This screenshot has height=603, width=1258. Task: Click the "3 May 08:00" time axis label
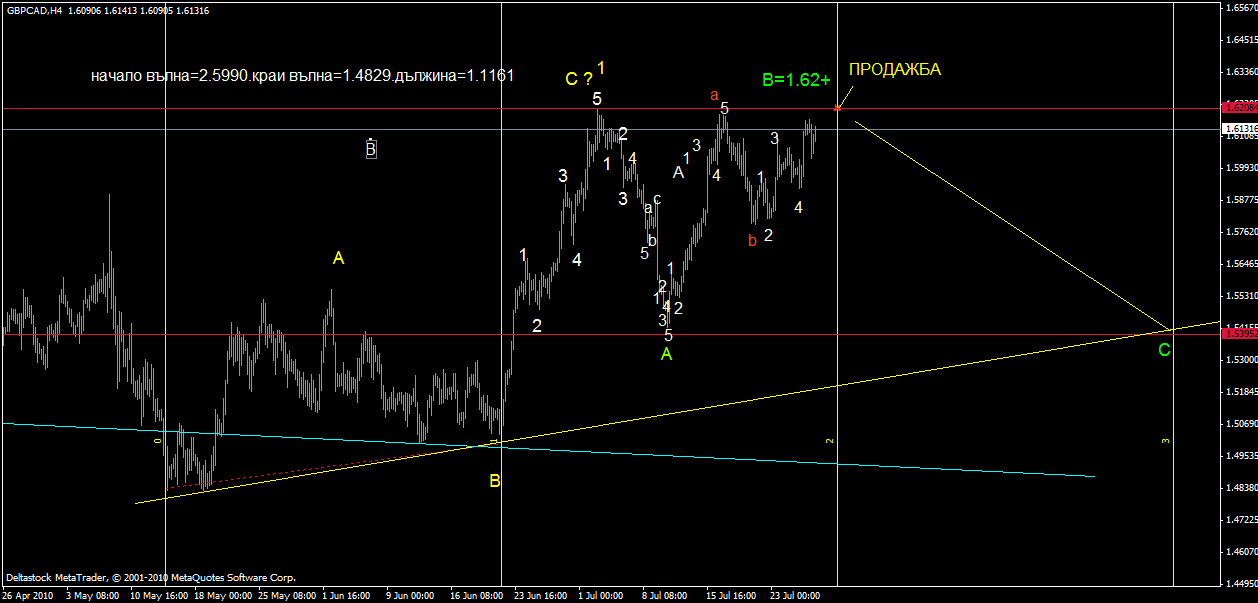[93, 595]
